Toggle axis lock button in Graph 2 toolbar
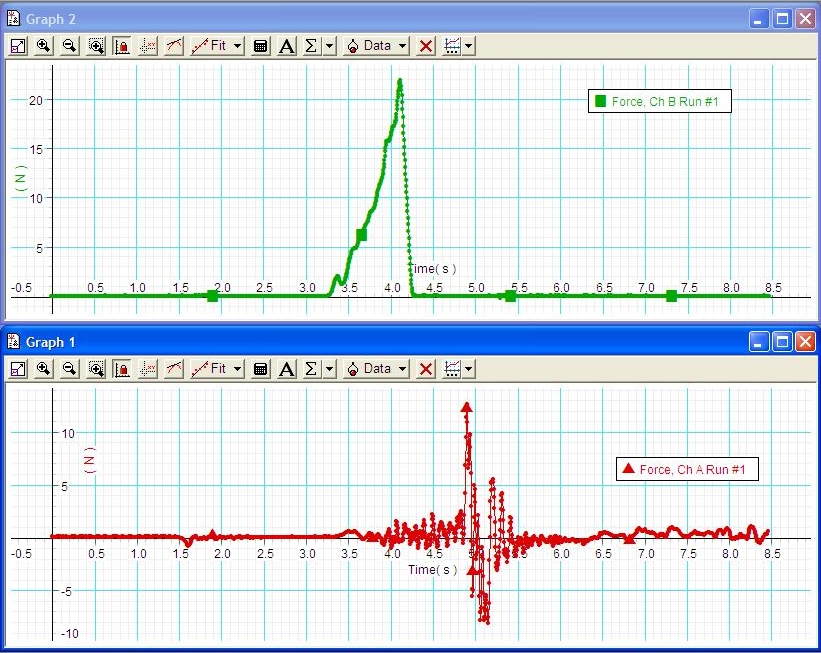 122,46
